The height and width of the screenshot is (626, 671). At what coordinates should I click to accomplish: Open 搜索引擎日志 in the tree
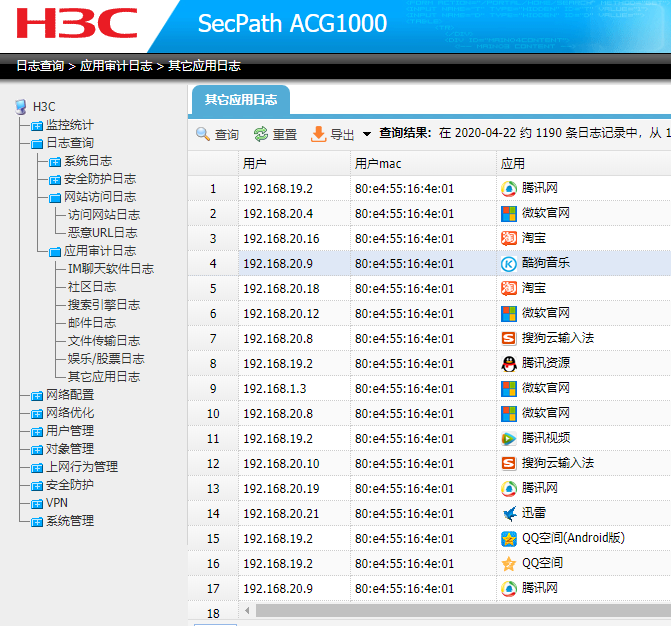(104, 305)
